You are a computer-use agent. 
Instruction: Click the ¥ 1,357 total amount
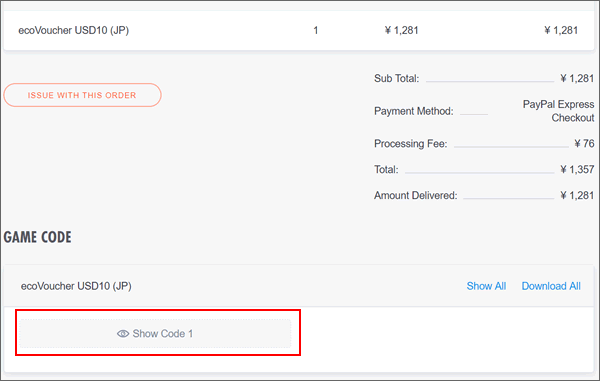[x=577, y=169]
